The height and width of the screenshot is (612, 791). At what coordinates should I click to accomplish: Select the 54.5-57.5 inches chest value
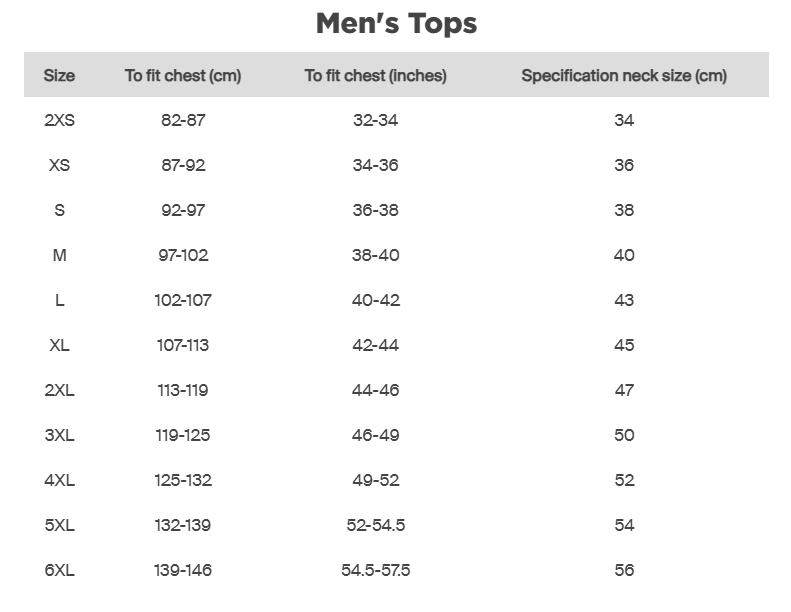click(x=375, y=570)
